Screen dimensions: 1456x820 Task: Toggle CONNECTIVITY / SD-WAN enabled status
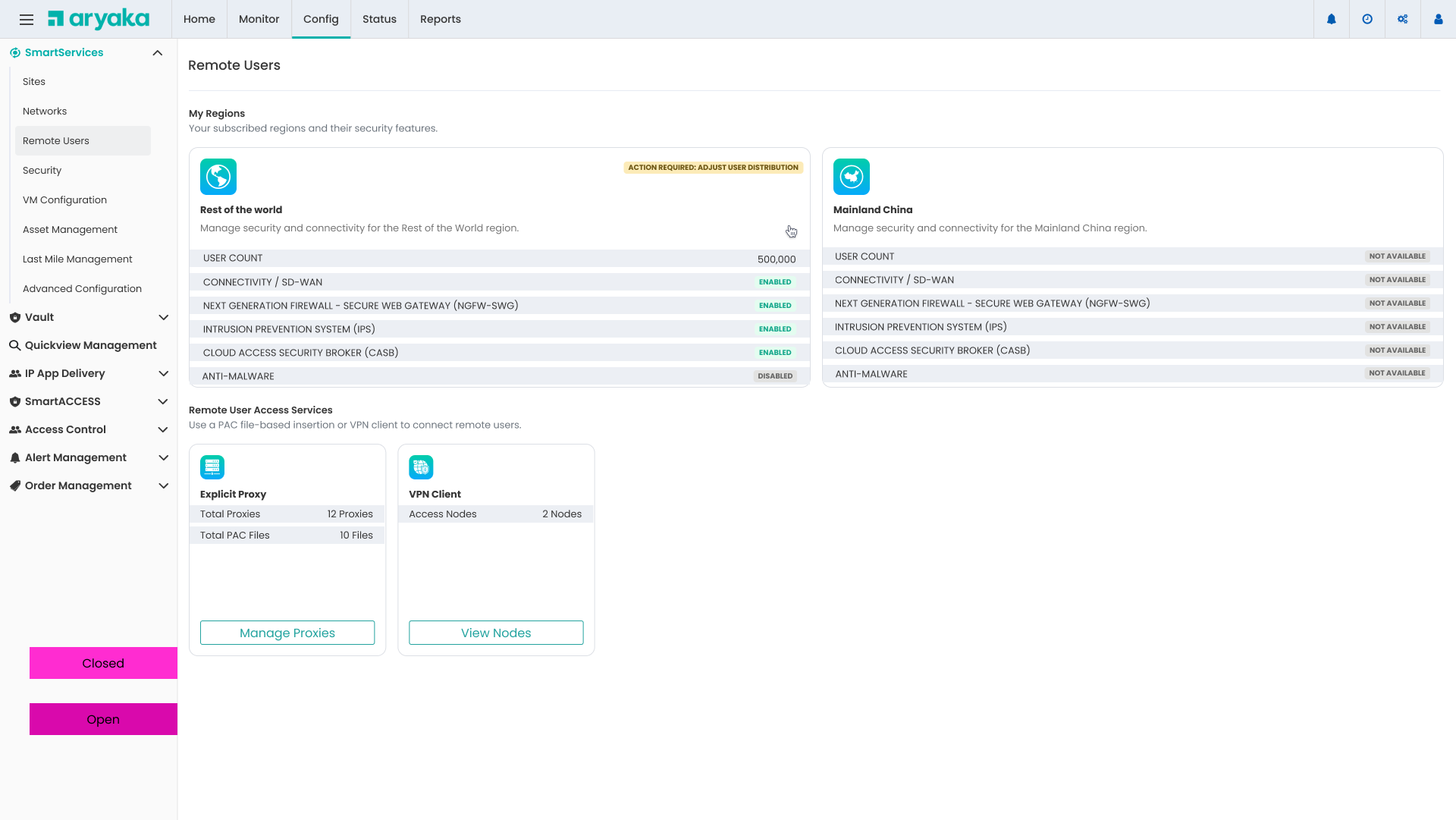(x=775, y=281)
